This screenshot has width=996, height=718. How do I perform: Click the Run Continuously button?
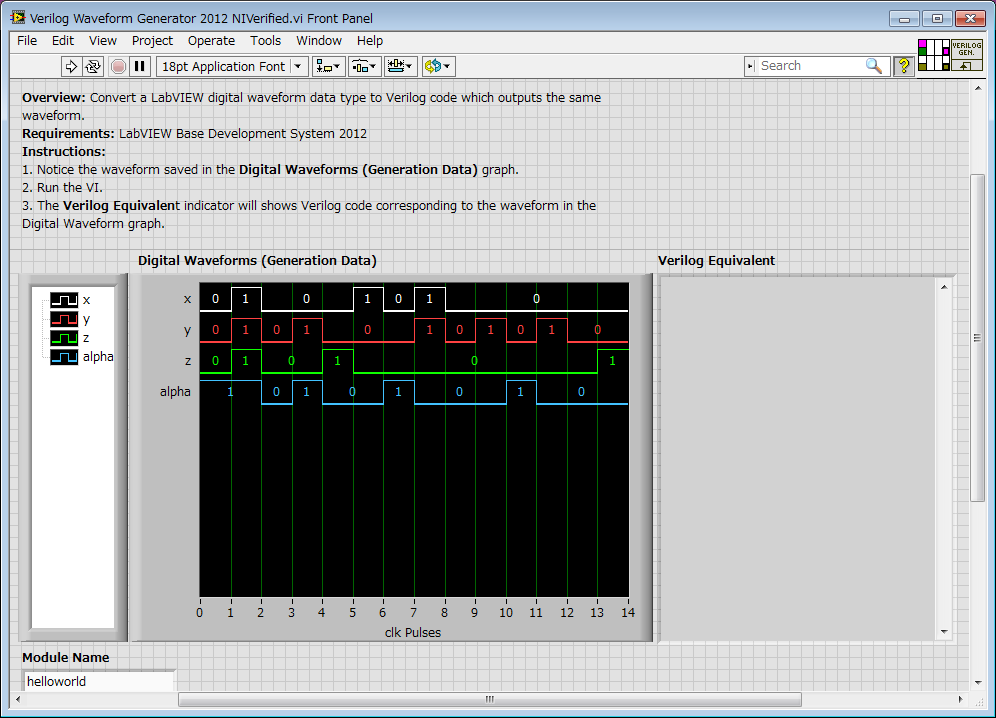pos(93,66)
